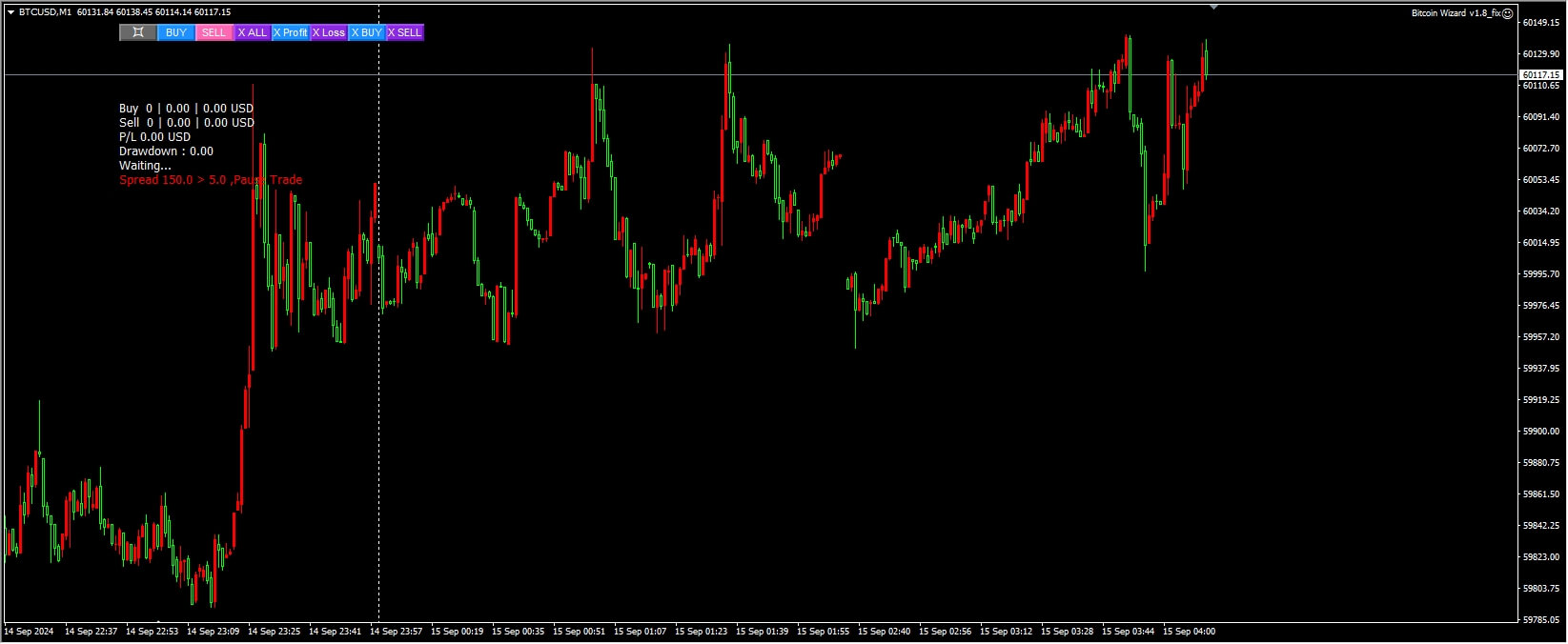Click the X Profit button
This screenshot has height=644, width=1568.
point(291,32)
